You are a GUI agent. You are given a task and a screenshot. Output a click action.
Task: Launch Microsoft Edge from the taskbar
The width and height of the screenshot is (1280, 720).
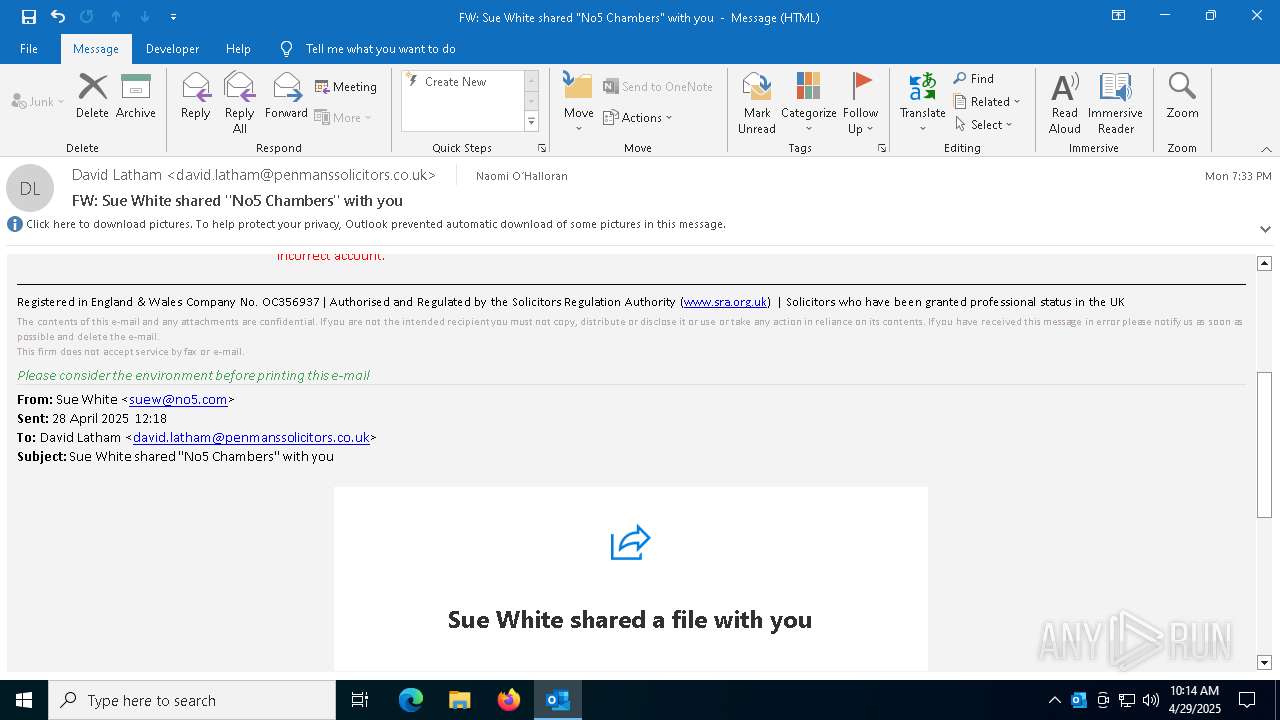coord(411,700)
